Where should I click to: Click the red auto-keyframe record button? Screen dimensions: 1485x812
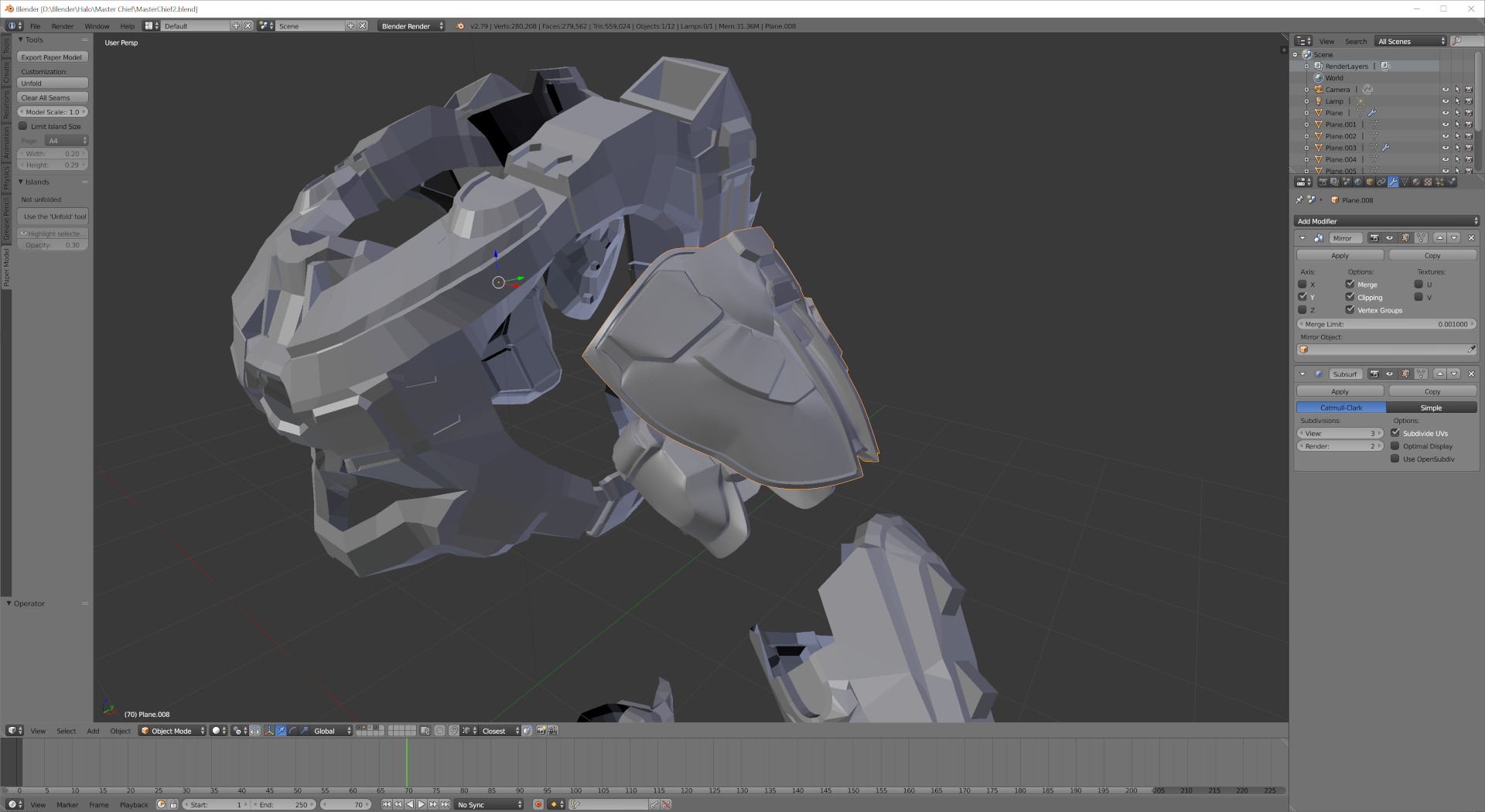[538, 805]
